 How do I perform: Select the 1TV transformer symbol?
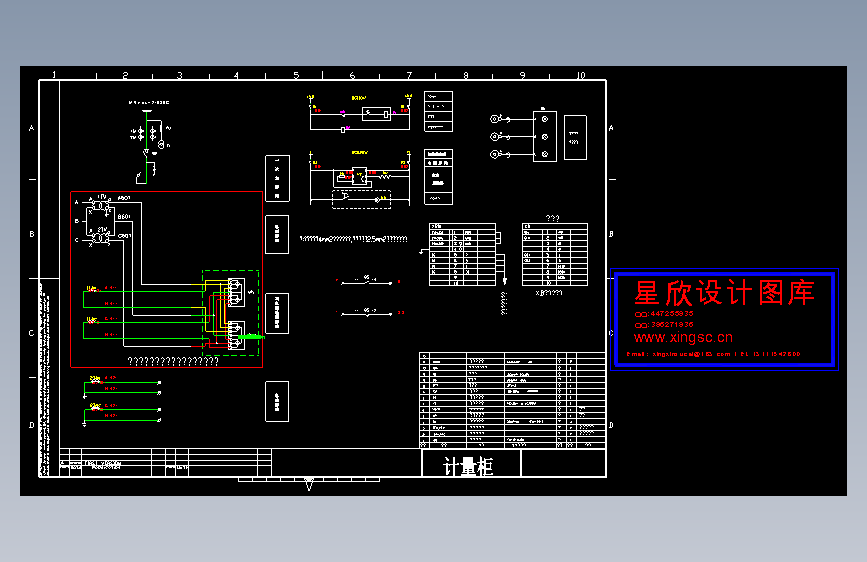tap(101, 204)
